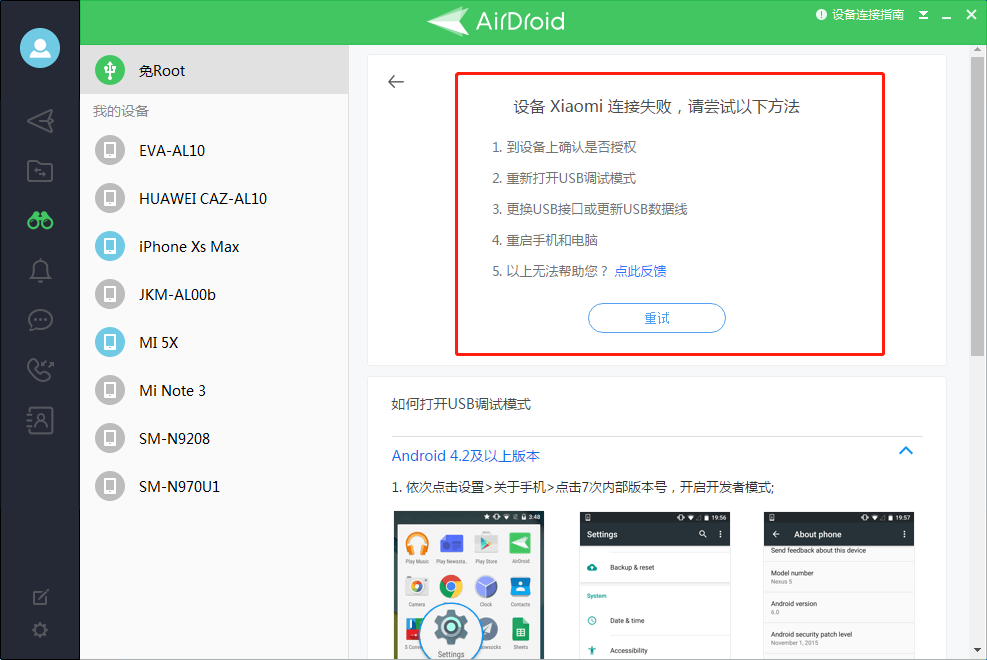Open the Files folder icon in sidebar

40,171
